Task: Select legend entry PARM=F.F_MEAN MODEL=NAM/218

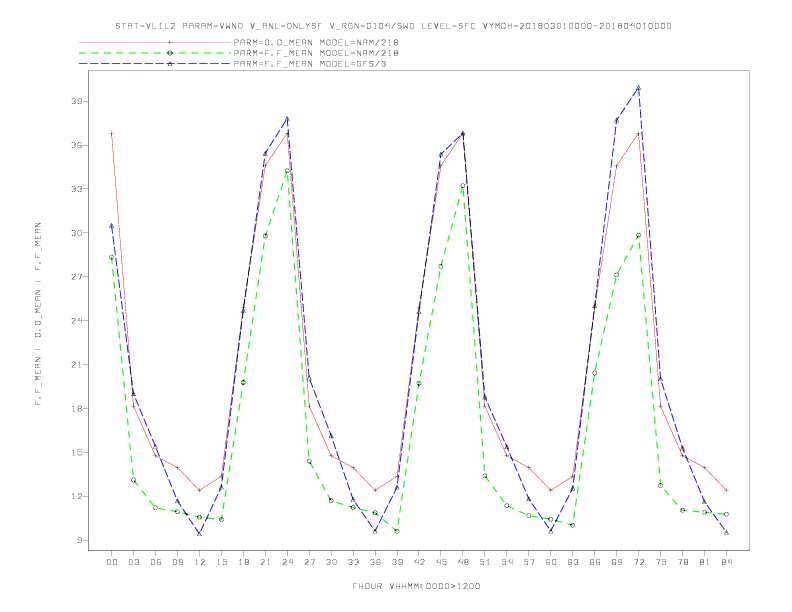Action: point(316,53)
